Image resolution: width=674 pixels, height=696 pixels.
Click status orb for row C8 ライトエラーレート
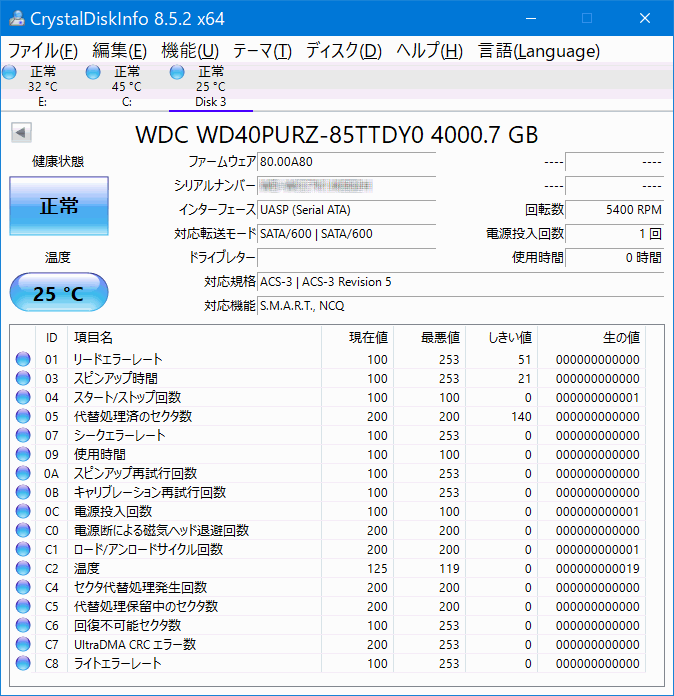point(23,663)
